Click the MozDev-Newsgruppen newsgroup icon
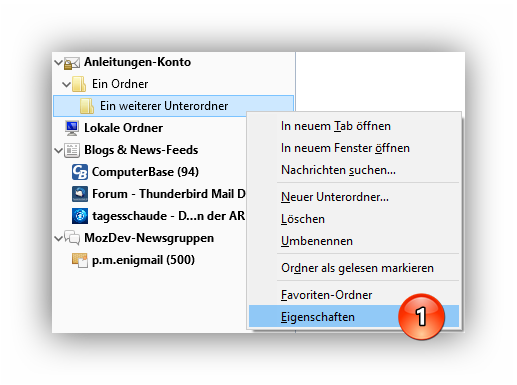Viewport: 517px width, 385px height. 72,238
